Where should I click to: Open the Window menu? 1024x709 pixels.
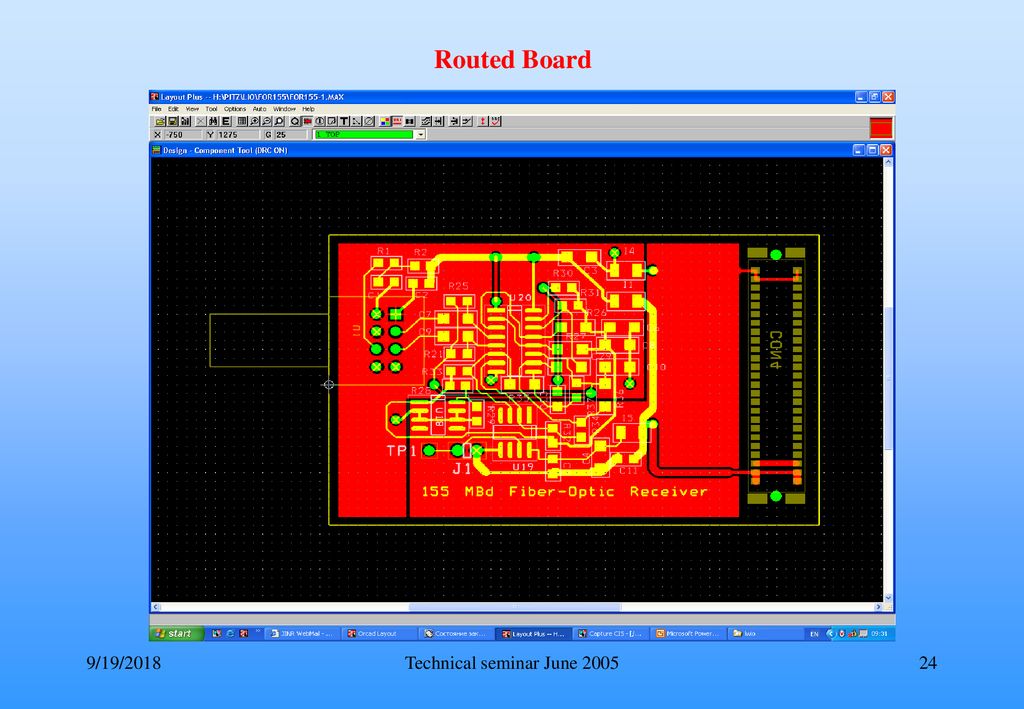(285, 109)
